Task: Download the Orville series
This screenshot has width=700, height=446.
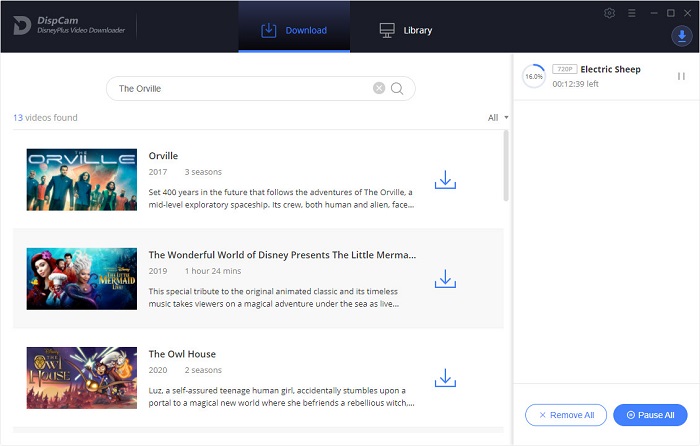Action: click(x=445, y=179)
